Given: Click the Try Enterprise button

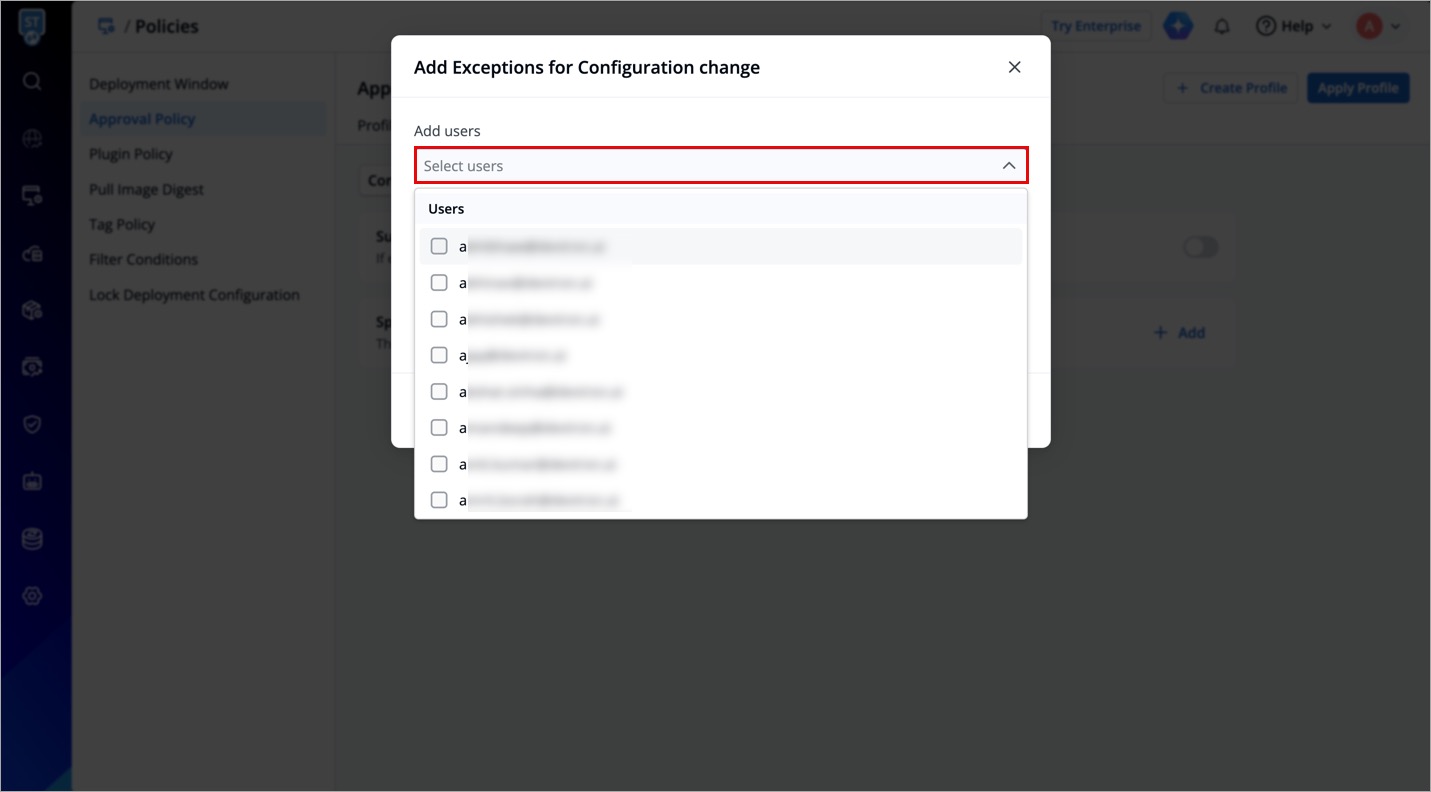Looking at the screenshot, I should pos(1096,27).
